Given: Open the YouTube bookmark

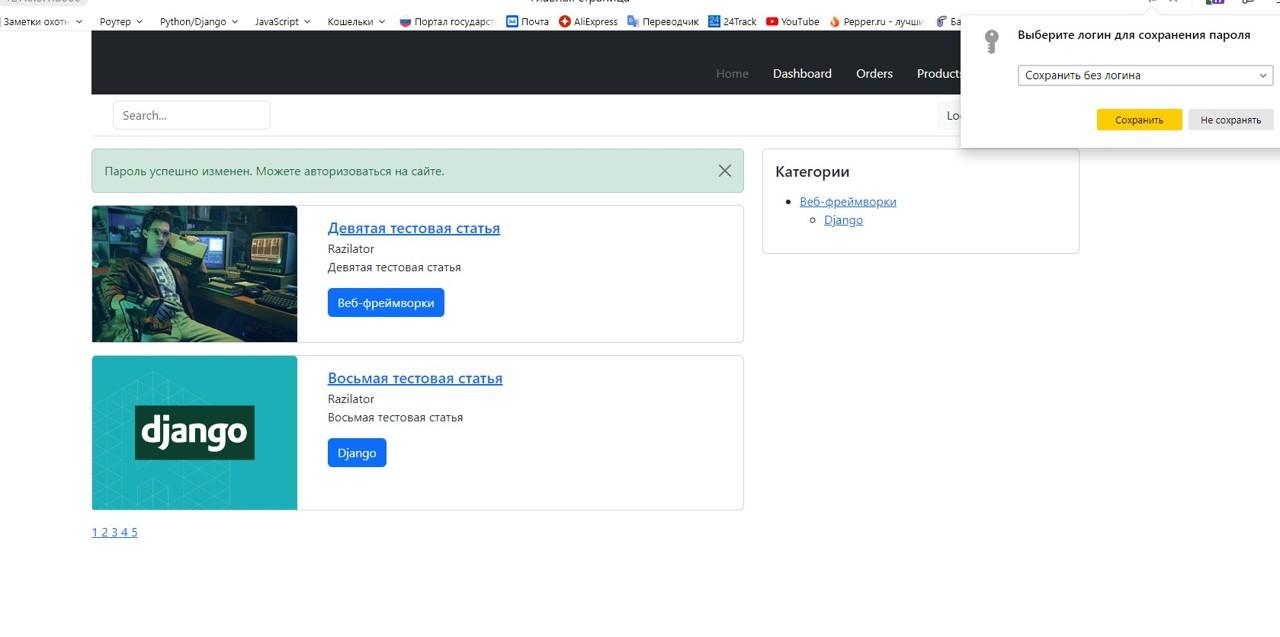Looking at the screenshot, I should [x=792, y=21].
